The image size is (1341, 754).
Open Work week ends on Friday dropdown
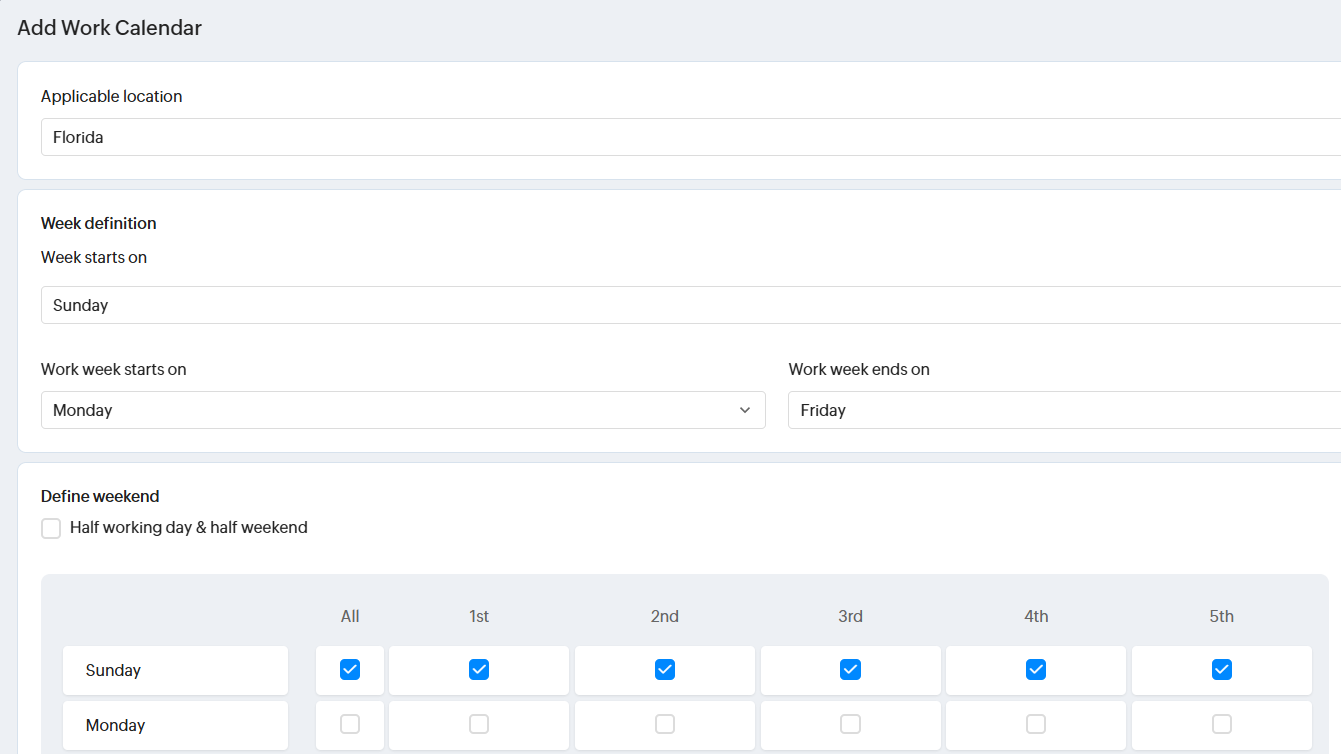[x=1064, y=410]
